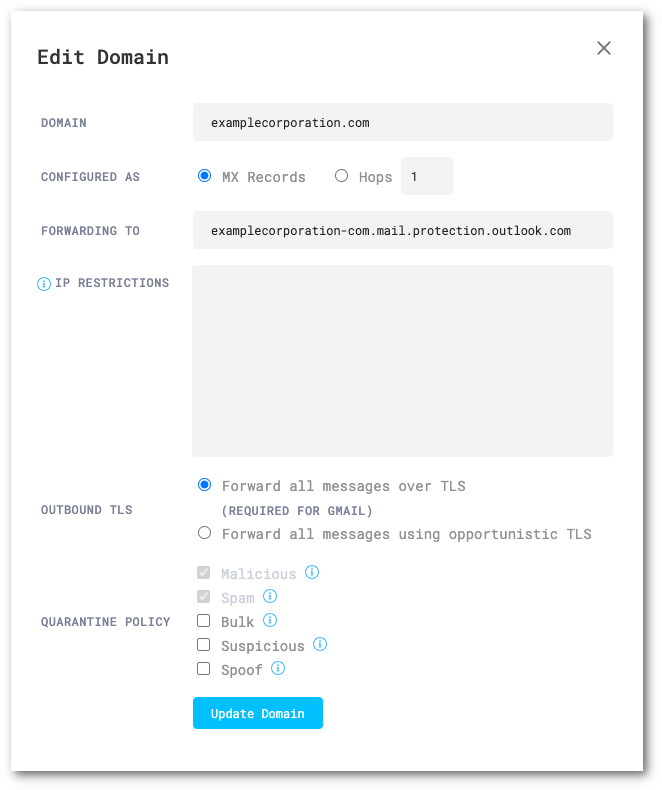Click info icon beside Spam
The width and height of the screenshot is (662, 790).
coord(270,596)
